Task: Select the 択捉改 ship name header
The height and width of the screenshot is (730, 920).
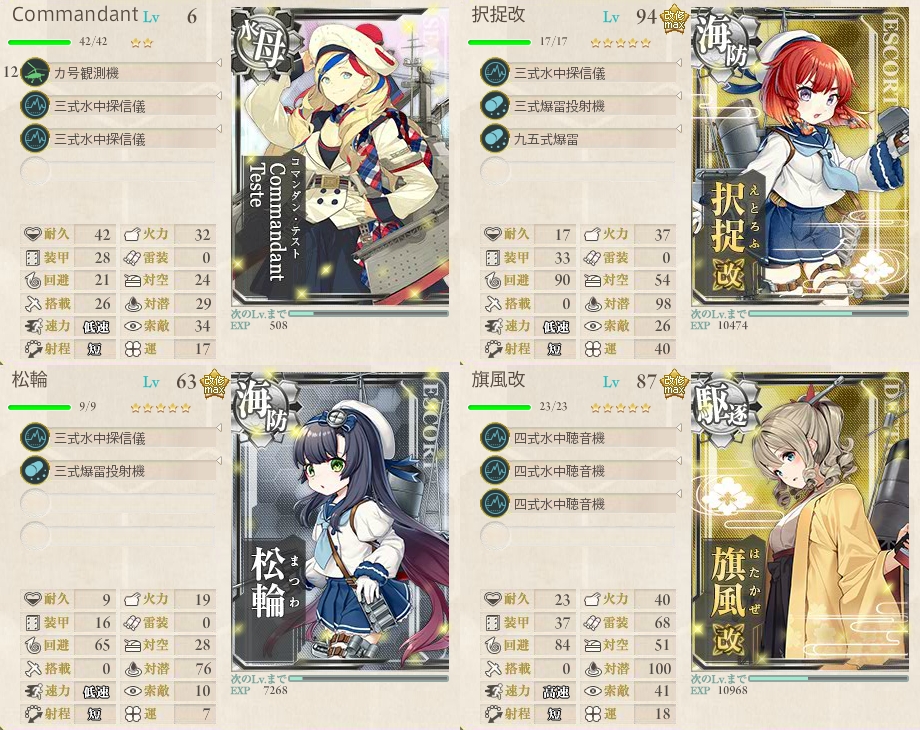Action: [x=498, y=15]
